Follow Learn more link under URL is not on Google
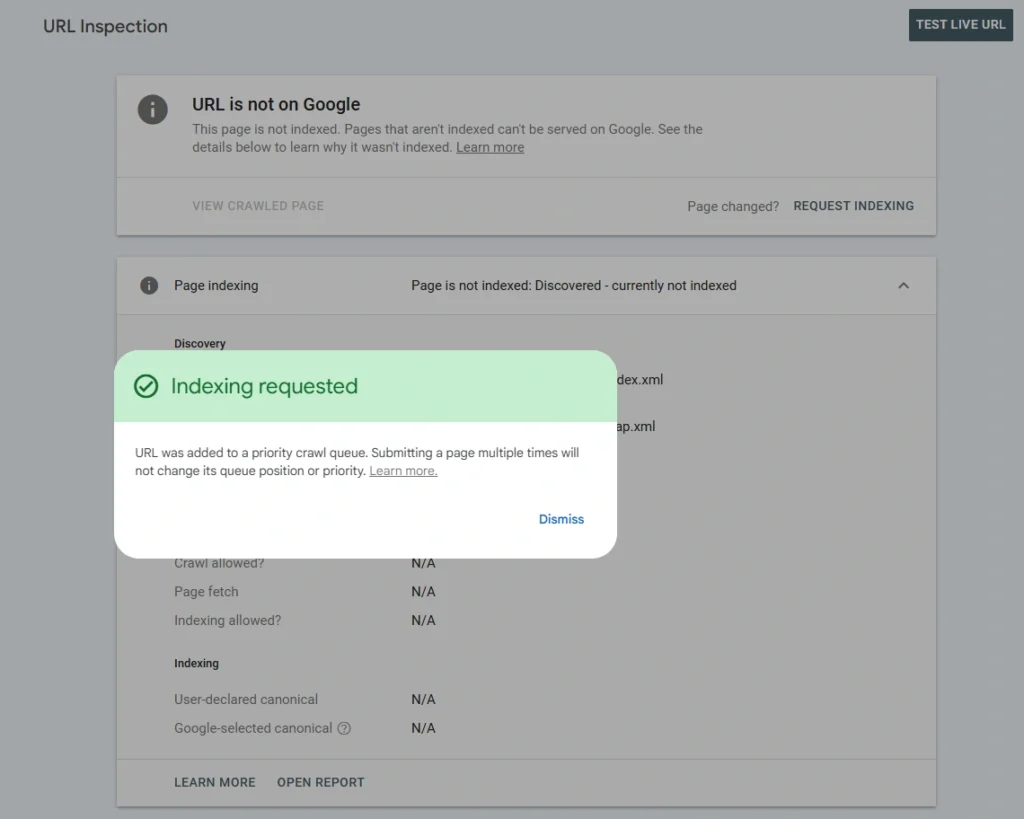The width and height of the screenshot is (1024, 819). coord(490,148)
